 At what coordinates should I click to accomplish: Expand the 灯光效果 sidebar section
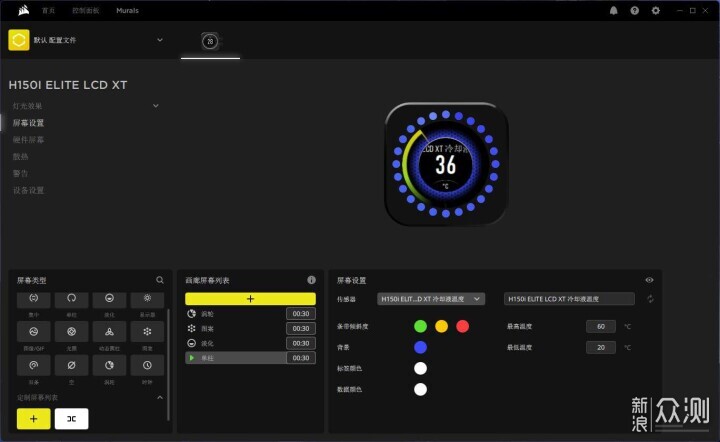[156, 106]
